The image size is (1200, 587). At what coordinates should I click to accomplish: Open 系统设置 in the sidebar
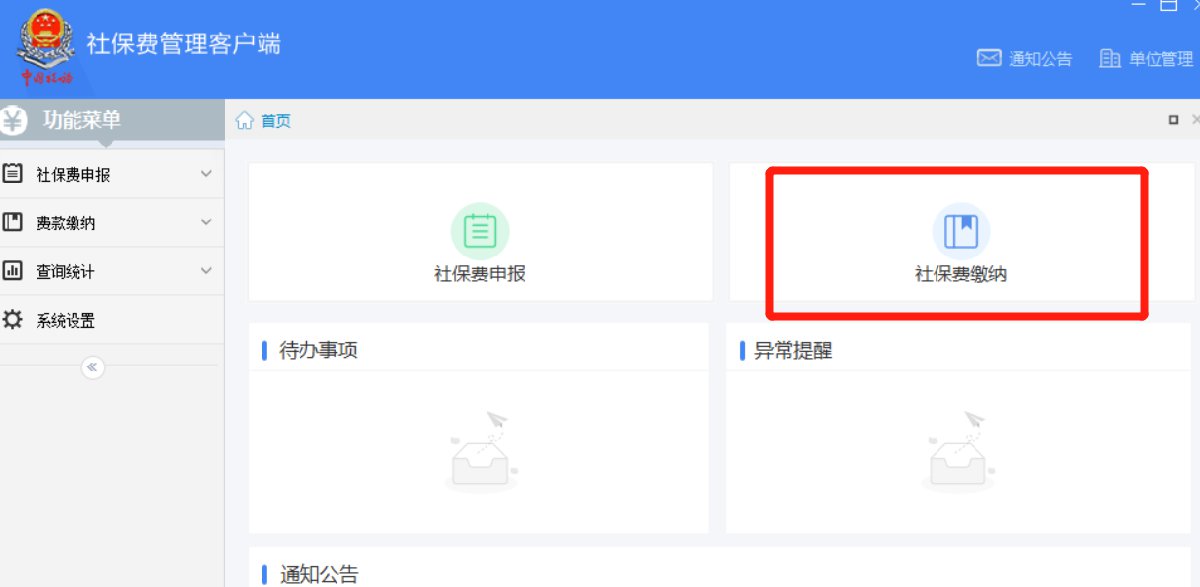coord(112,320)
